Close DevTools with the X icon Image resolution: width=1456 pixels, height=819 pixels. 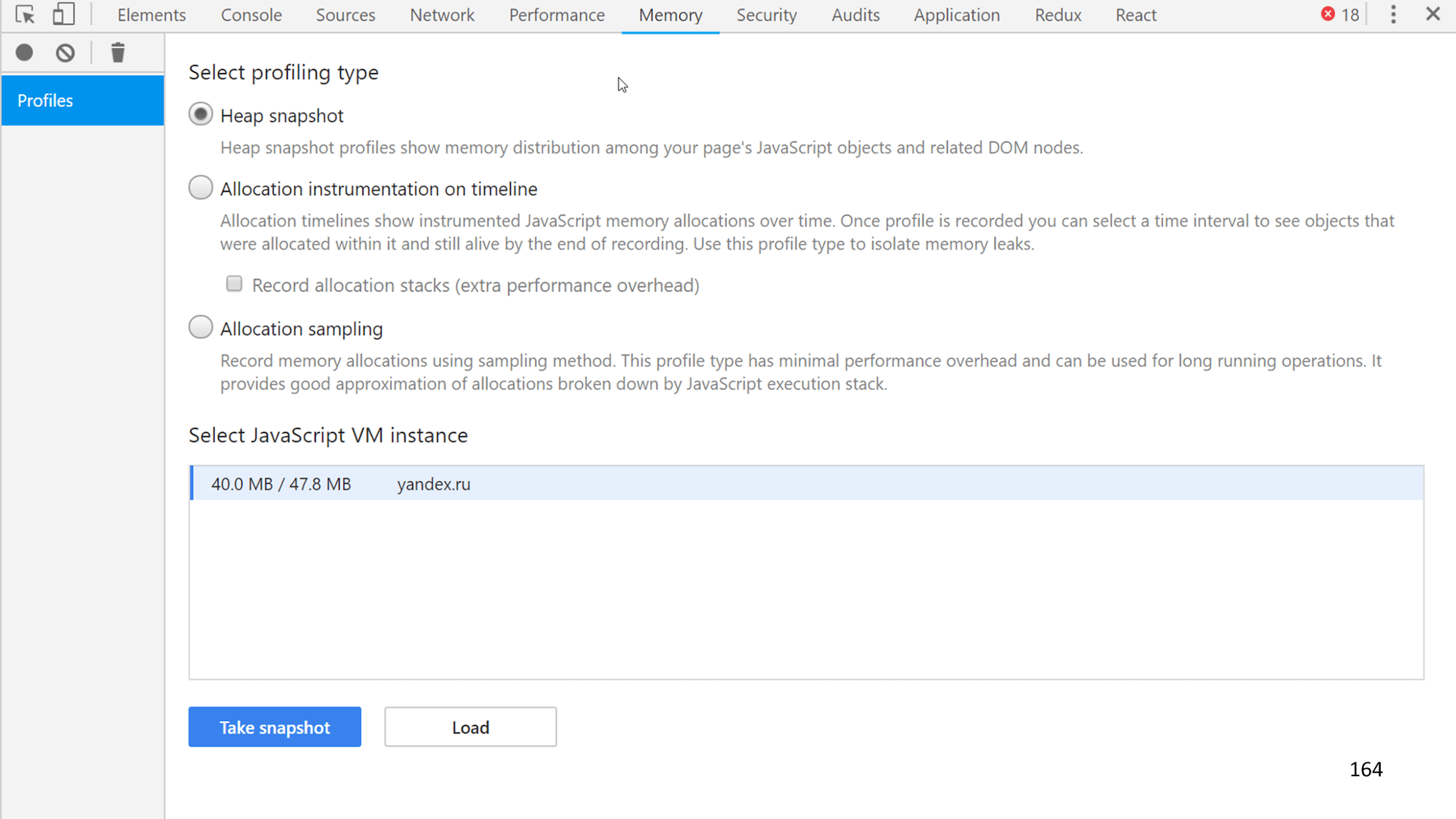coord(1433,14)
